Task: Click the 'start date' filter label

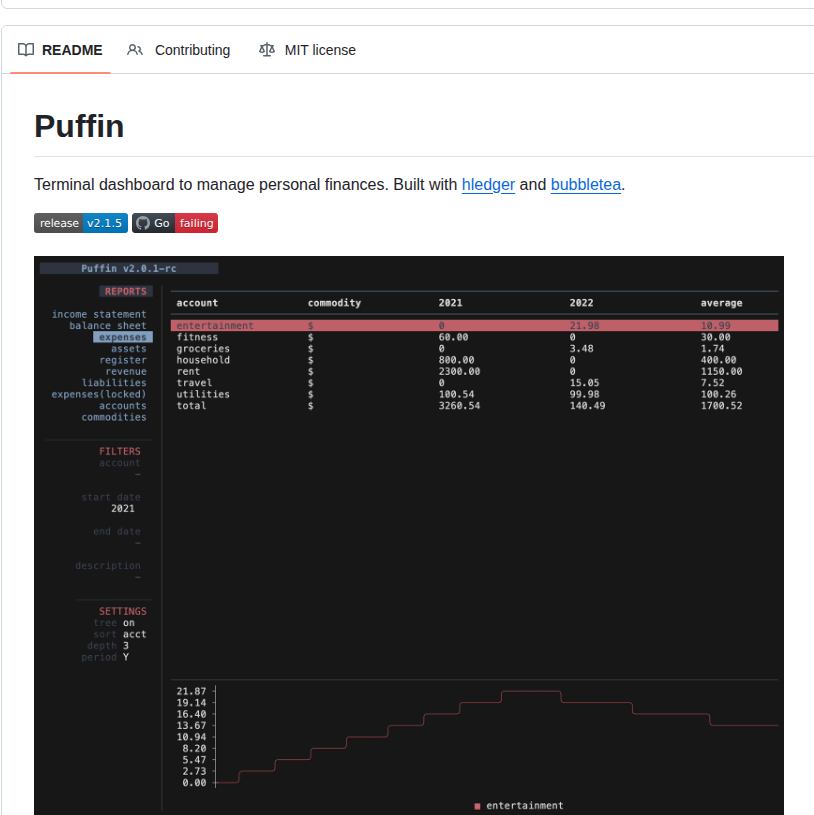Action: pos(111,497)
